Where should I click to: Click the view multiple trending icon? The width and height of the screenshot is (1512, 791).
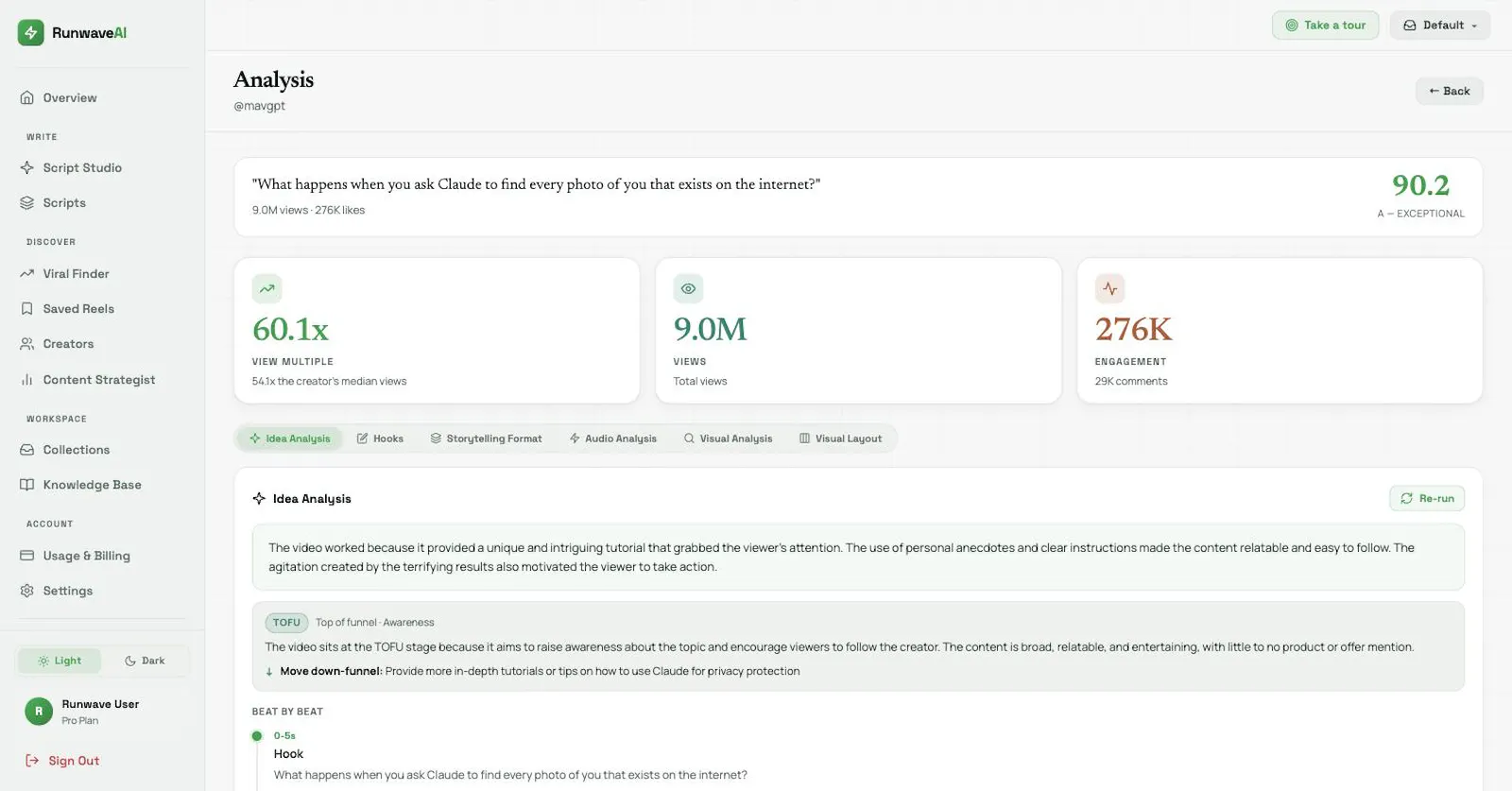click(267, 289)
